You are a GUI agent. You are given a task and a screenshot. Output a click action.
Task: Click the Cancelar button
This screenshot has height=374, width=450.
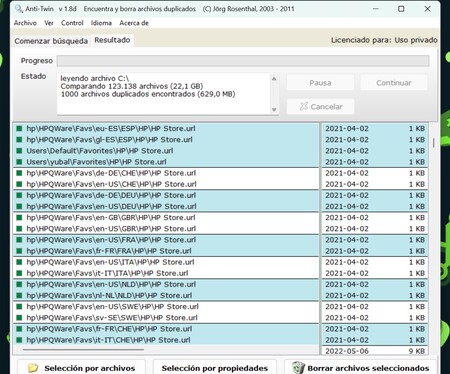[320, 107]
